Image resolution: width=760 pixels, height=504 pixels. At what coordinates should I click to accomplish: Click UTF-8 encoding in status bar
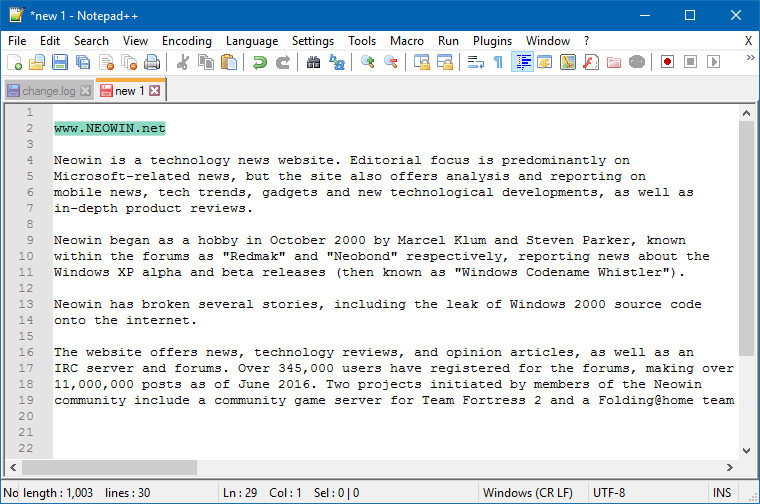609,493
